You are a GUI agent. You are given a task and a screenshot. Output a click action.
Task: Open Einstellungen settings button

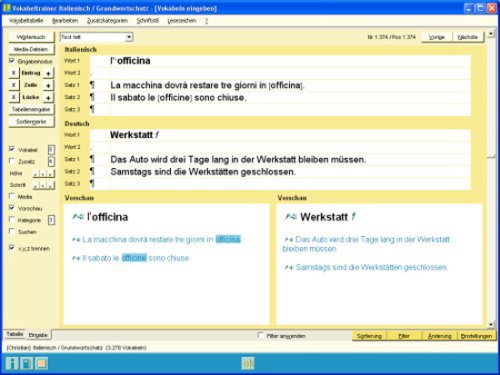point(476,336)
